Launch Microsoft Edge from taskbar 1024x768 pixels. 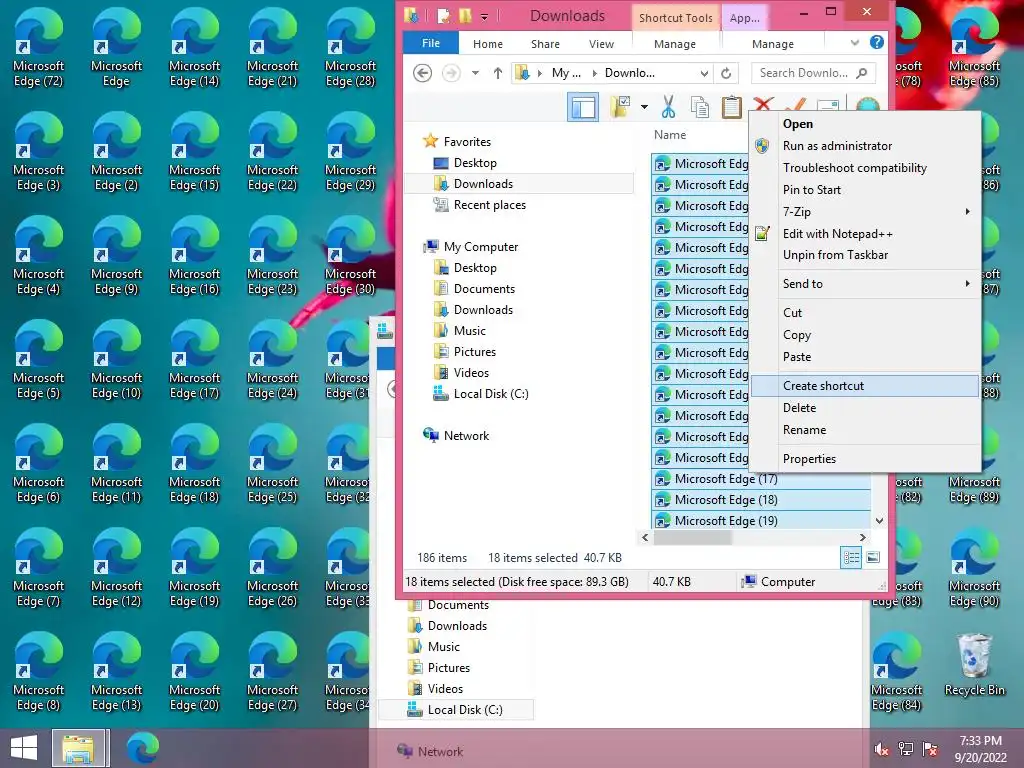click(142, 748)
